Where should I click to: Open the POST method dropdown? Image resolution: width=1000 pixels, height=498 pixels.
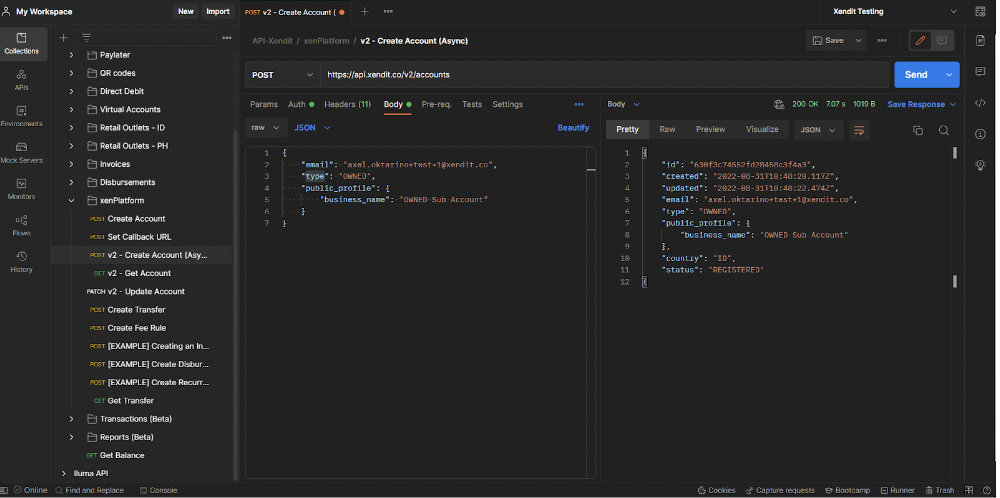click(283, 75)
